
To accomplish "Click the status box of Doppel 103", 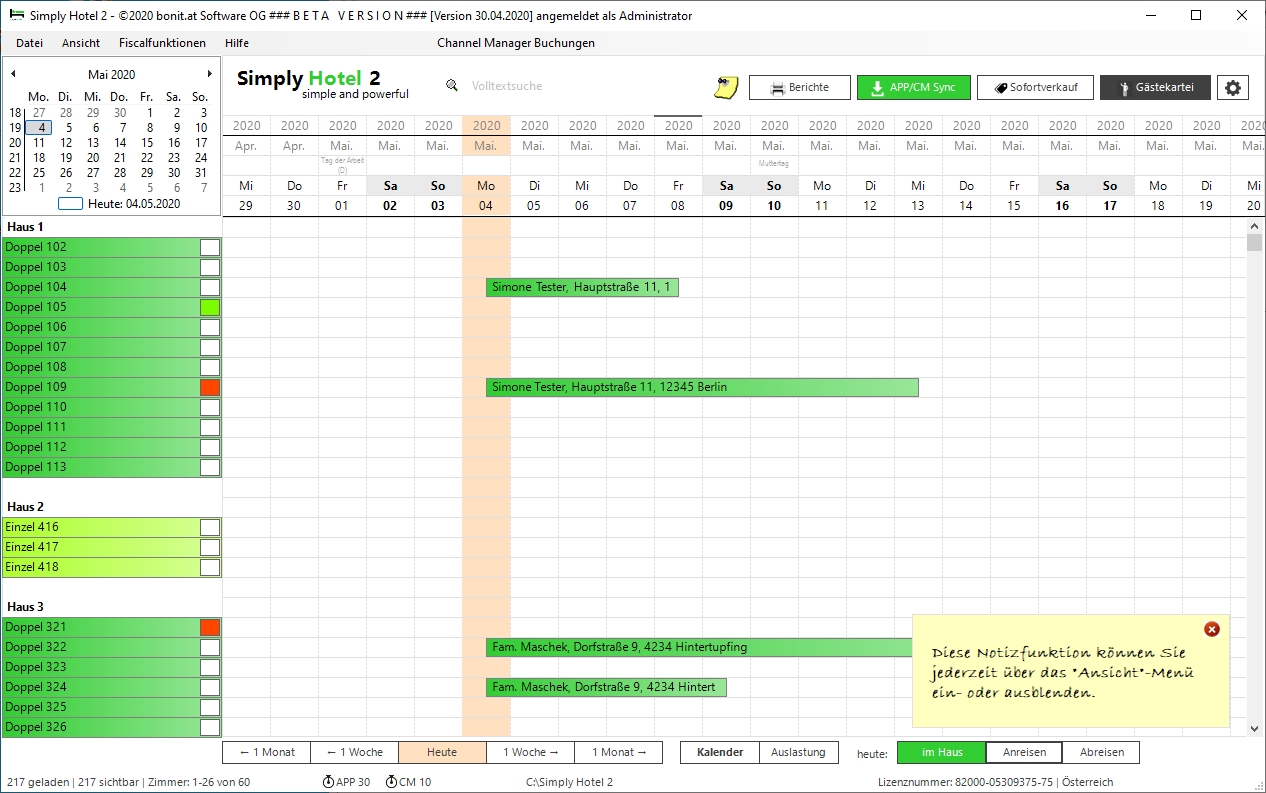I will tap(210, 267).
